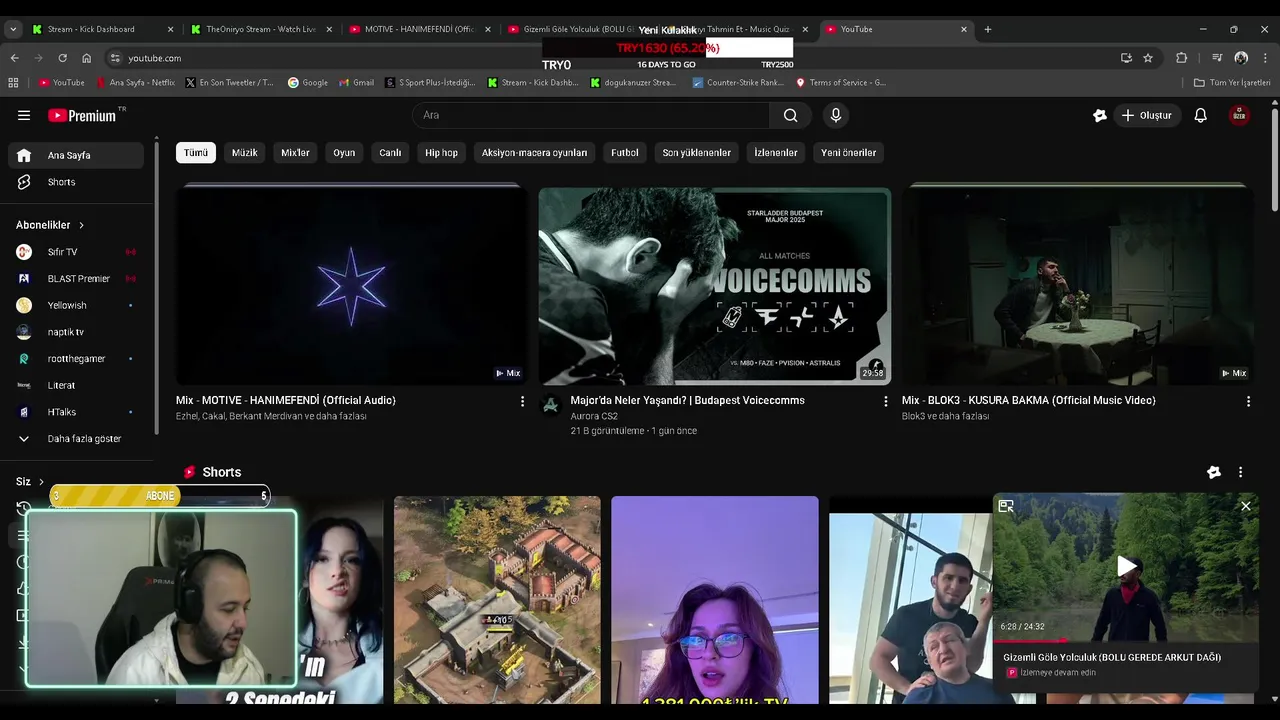This screenshot has height=720, width=1280.
Task: Select the Oyun filter chip
Action: (x=344, y=153)
